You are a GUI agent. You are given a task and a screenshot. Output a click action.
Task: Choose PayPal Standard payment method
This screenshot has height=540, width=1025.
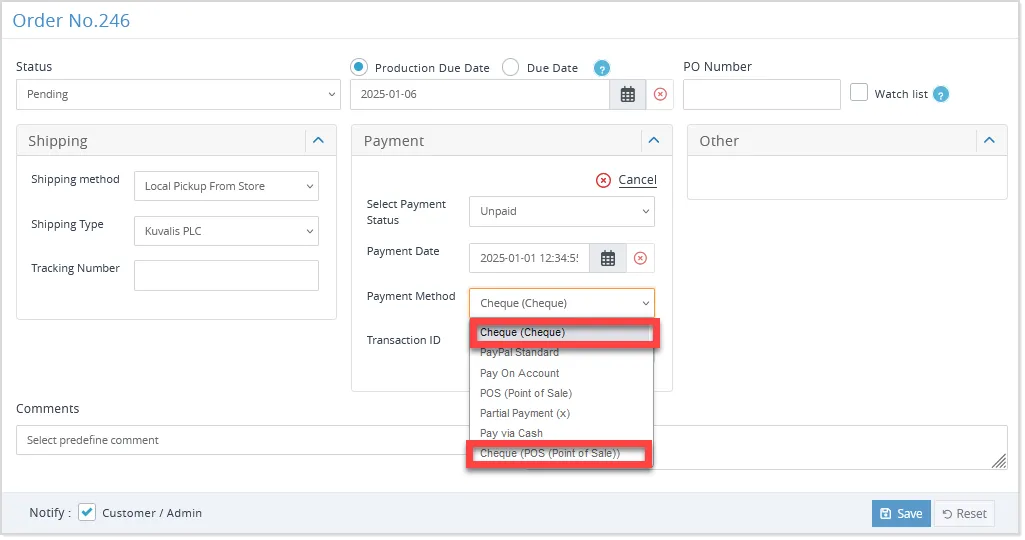[x=562, y=352]
